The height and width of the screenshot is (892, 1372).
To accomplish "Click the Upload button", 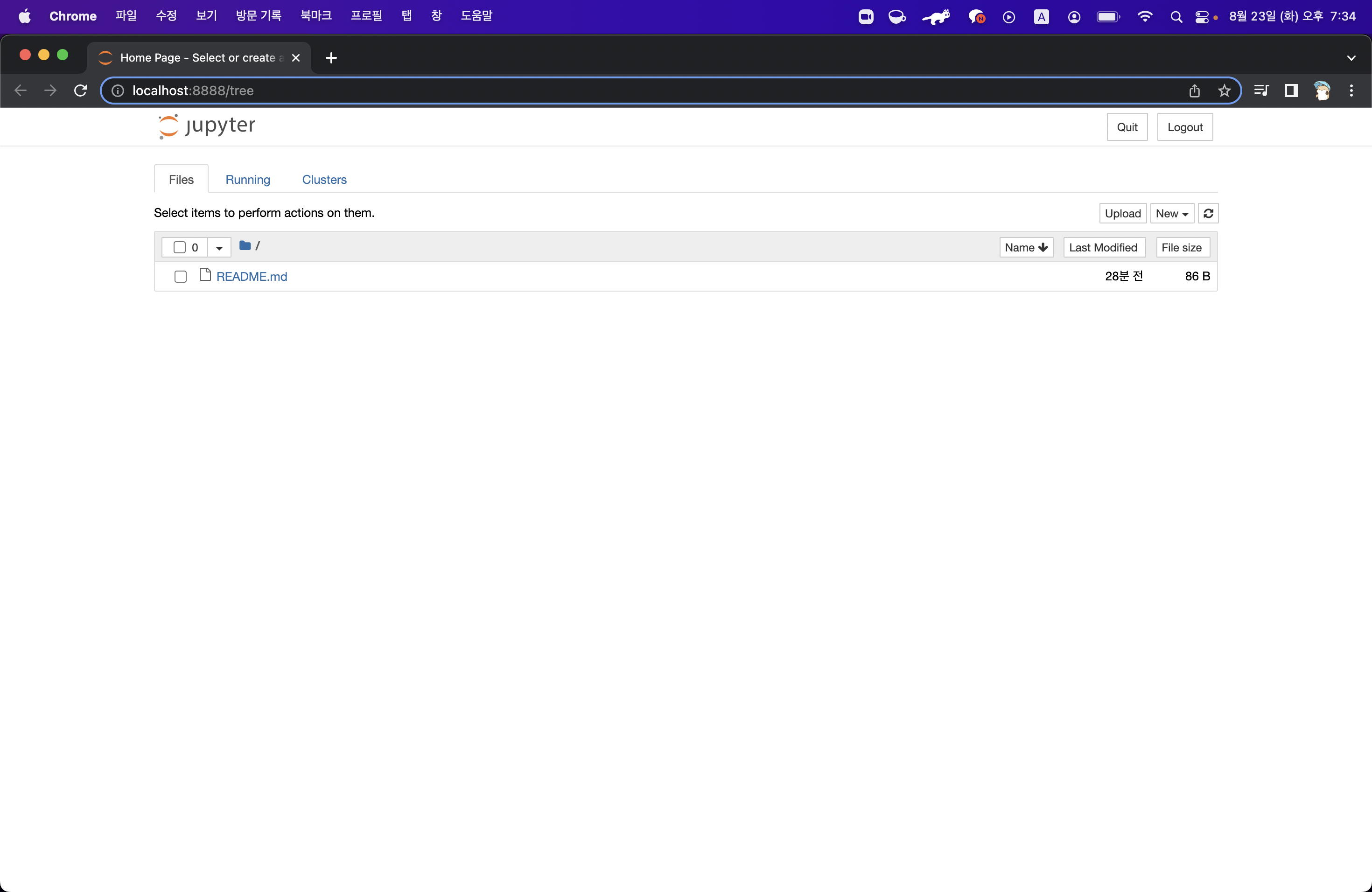I will tap(1122, 213).
